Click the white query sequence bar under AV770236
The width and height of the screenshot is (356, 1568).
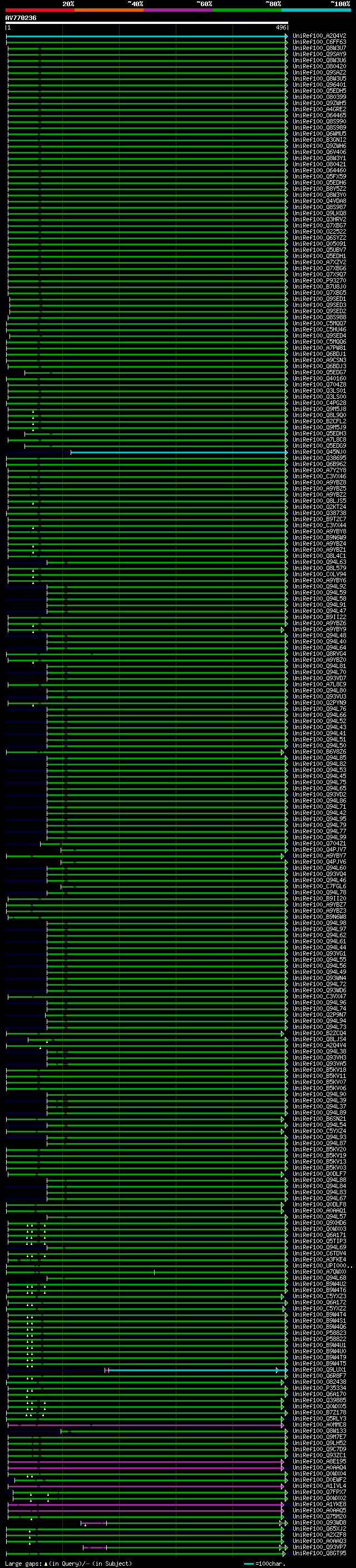pyautogui.click(x=147, y=23)
